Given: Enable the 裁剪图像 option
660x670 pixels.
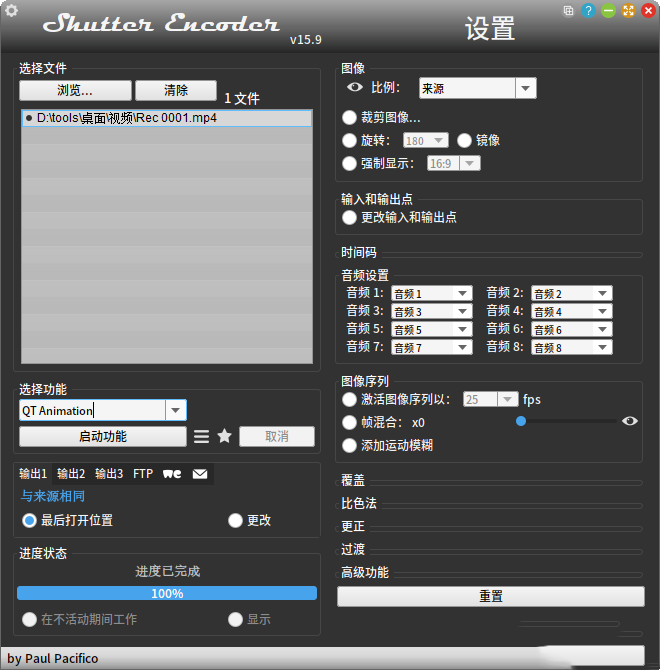Looking at the screenshot, I should click(x=349, y=118).
